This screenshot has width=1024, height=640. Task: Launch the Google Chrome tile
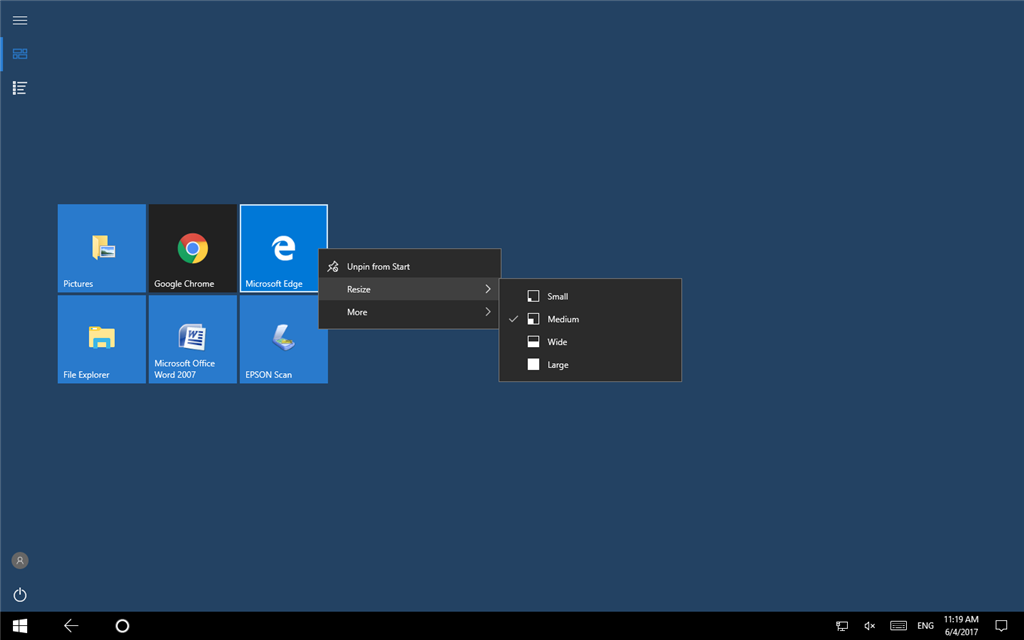(x=193, y=248)
